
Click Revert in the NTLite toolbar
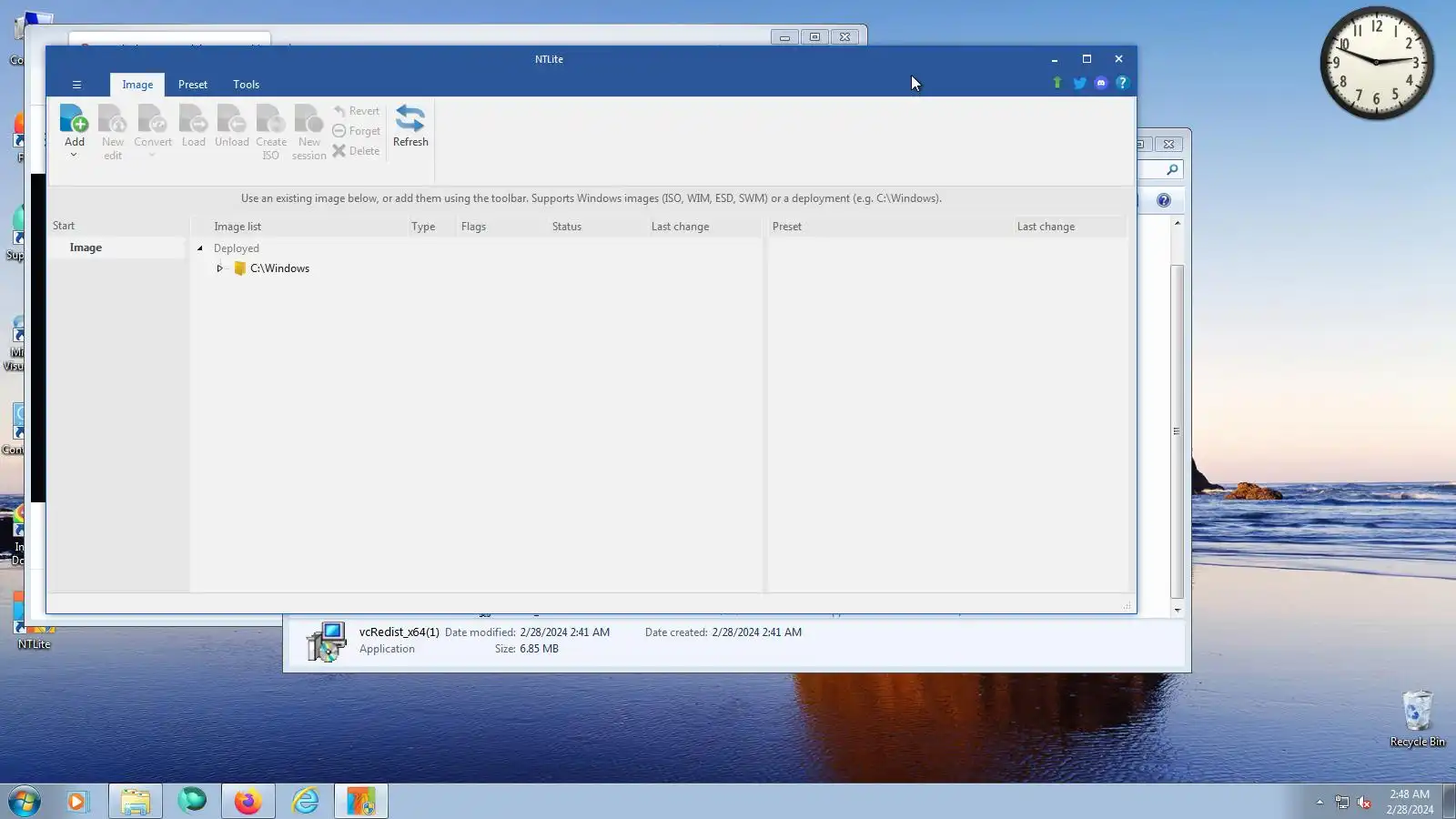tap(357, 111)
